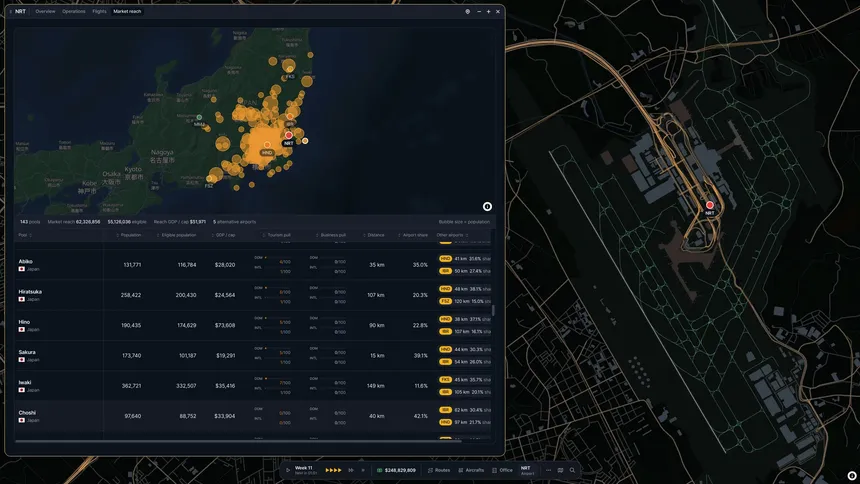Click the map icon in bottom toolbar
The height and width of the screenshot is (484, 860).
[560, 470]
